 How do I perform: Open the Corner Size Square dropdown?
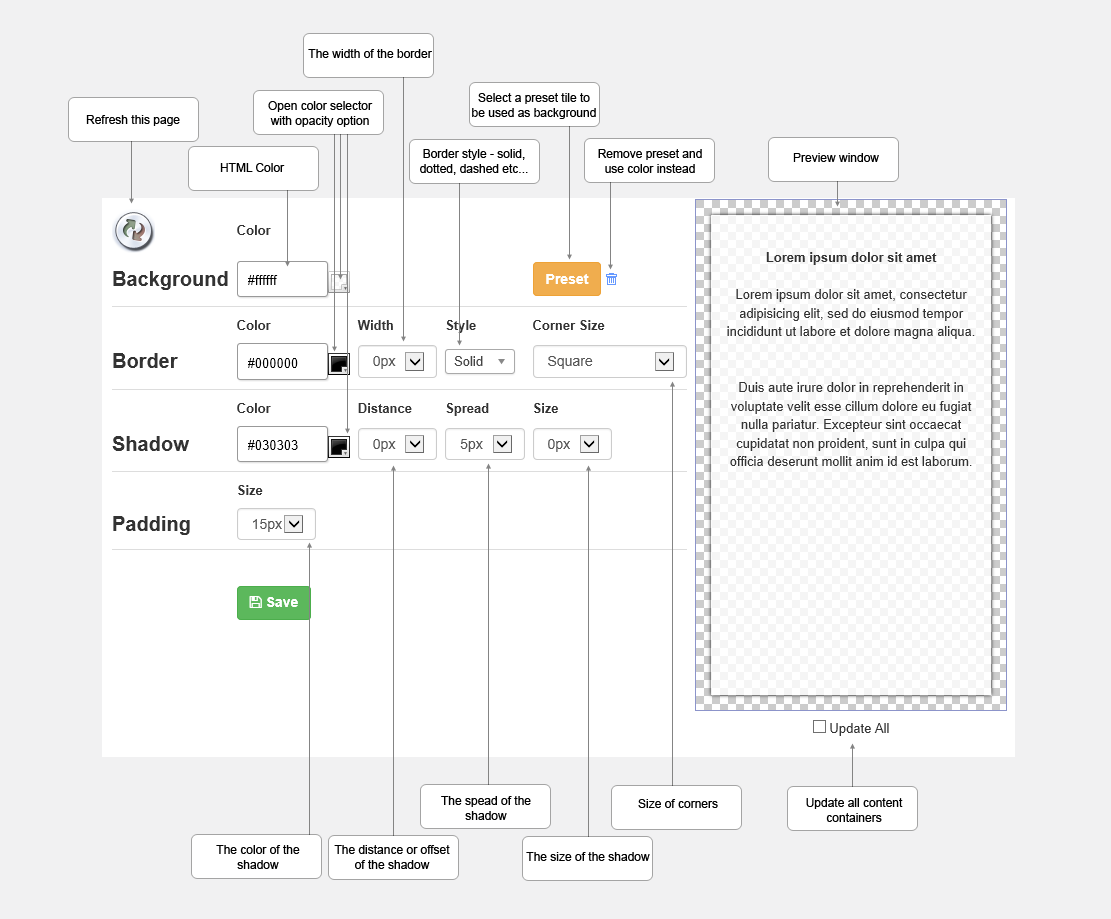click(x=609, y=361)
